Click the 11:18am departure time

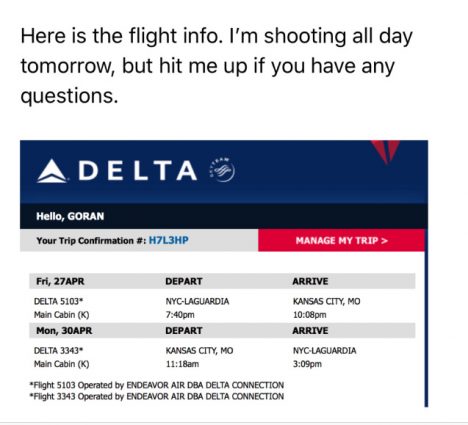[182, 364]
